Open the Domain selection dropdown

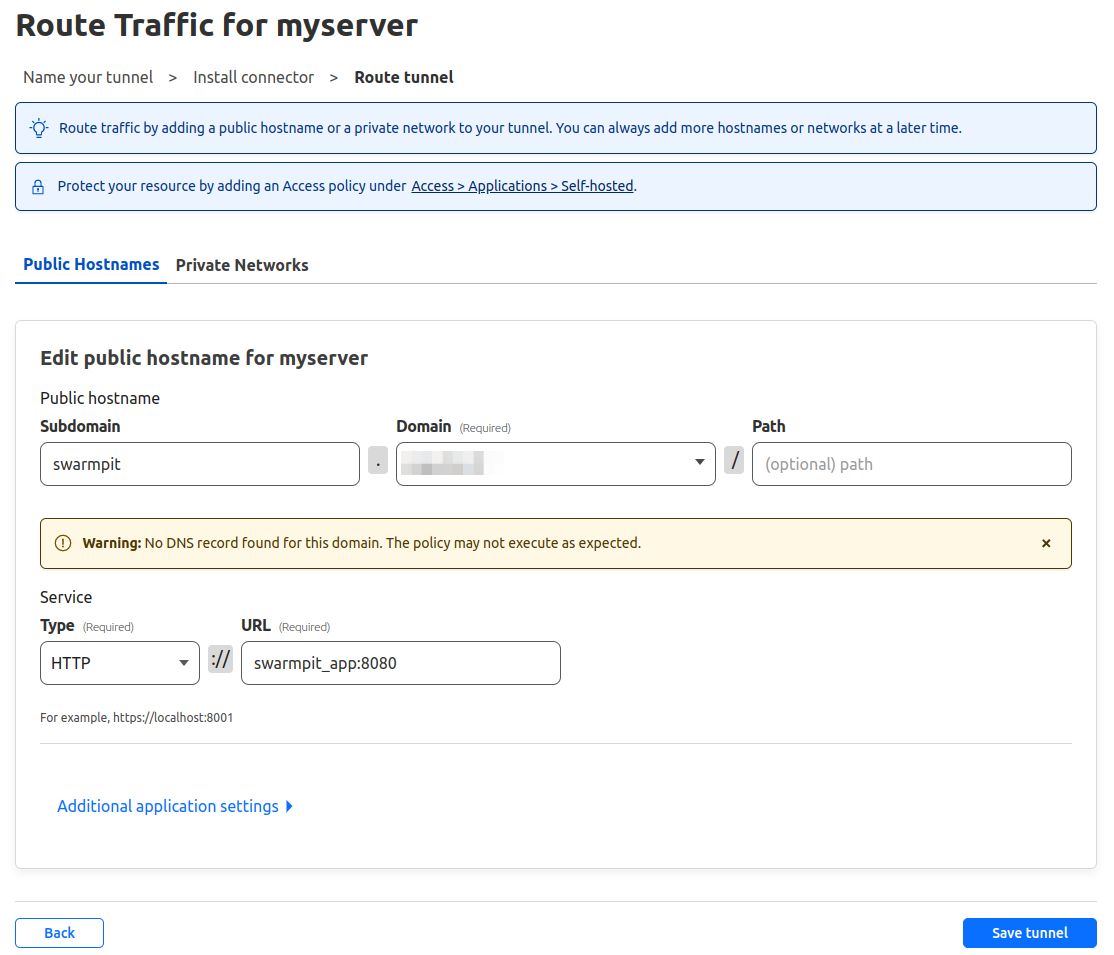556,462
